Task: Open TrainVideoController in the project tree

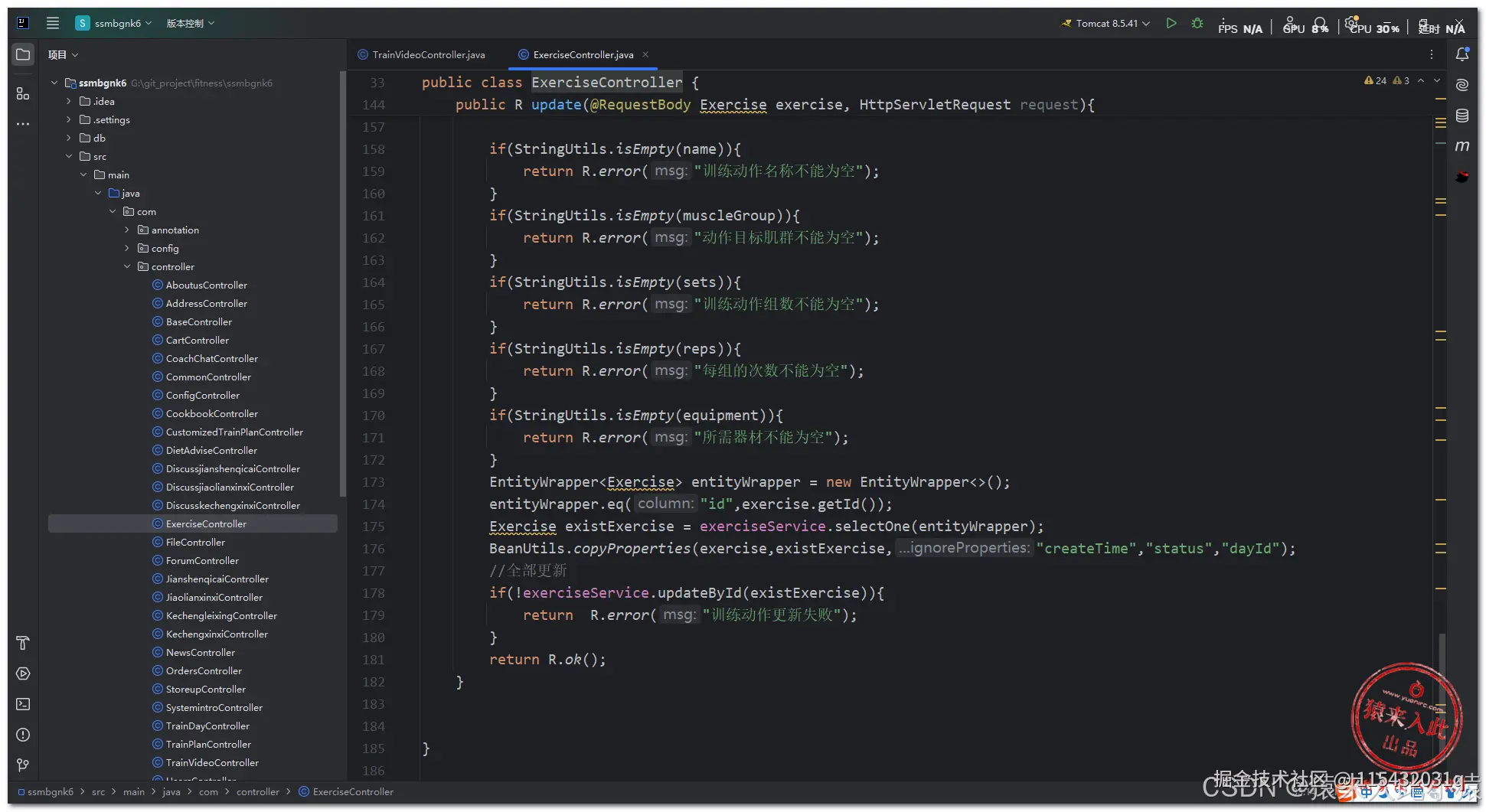Action: [212, 762]
